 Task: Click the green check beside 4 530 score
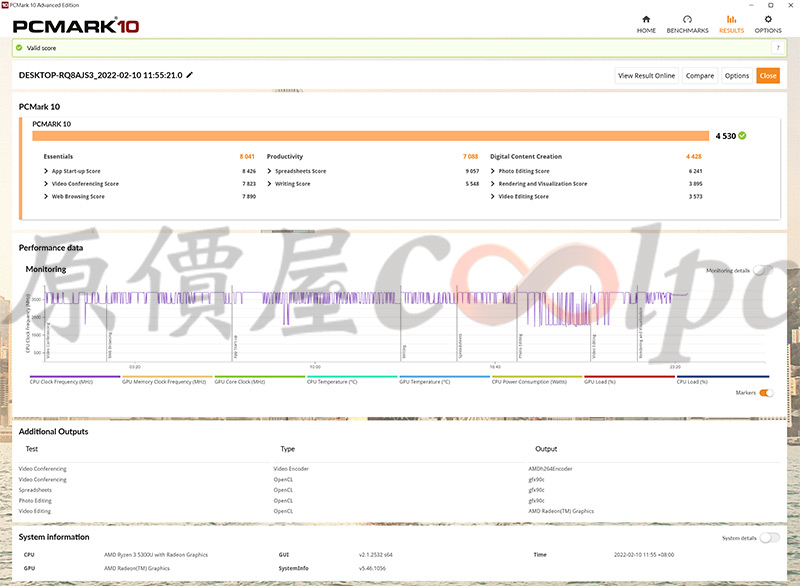pos(742,136)
